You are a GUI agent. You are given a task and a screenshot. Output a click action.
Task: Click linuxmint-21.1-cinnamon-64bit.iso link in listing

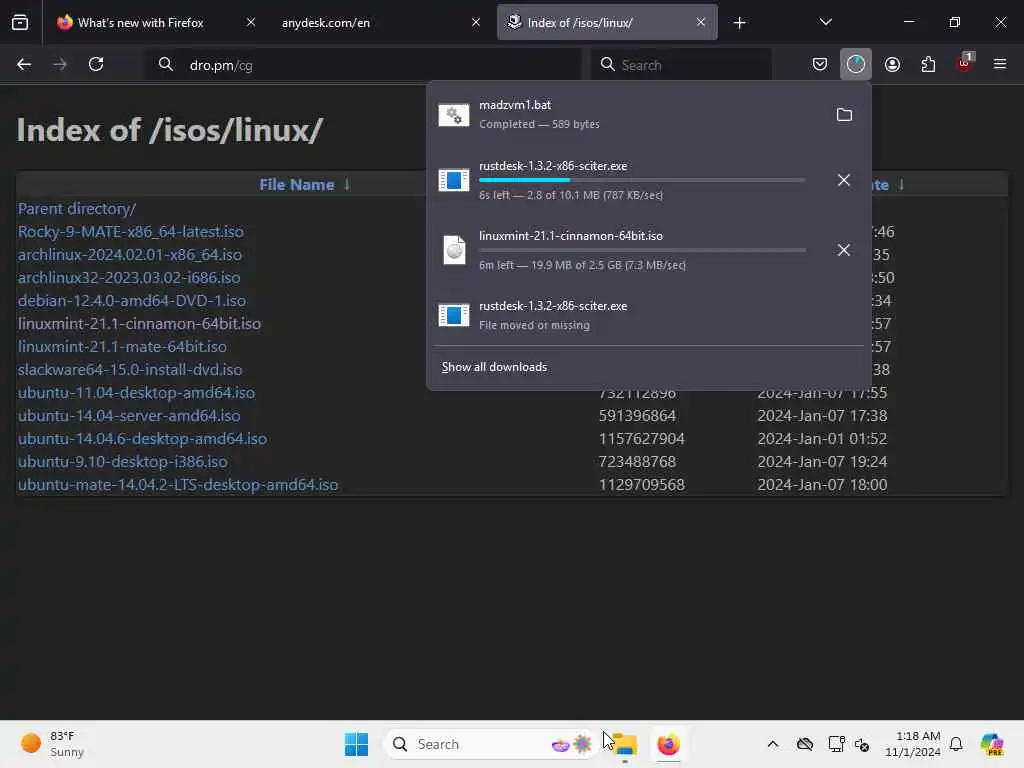pos(139,324)
